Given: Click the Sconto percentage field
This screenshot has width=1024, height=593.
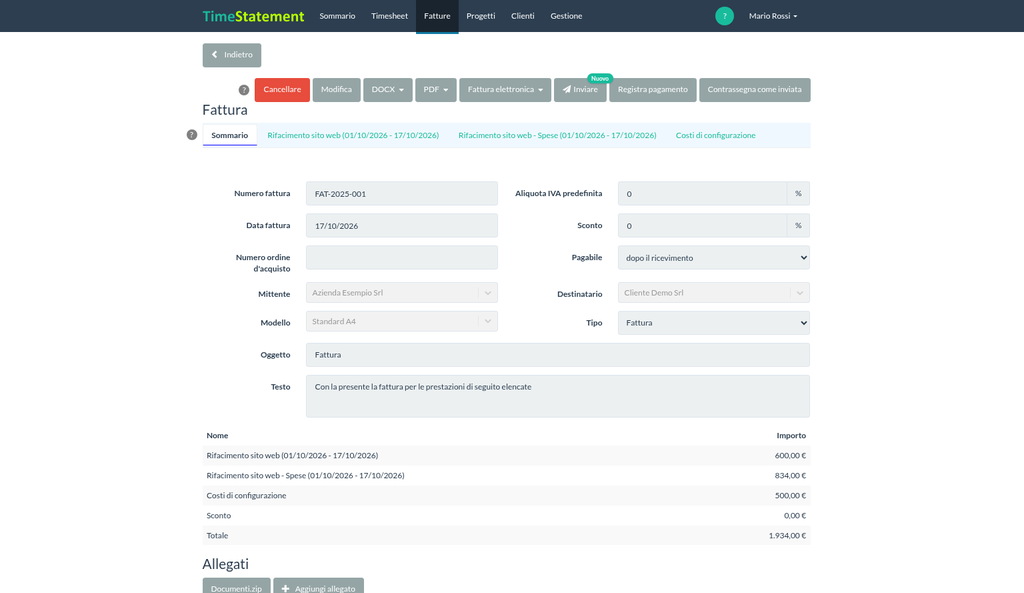Looking at the screenshot, I should point(702,225).
